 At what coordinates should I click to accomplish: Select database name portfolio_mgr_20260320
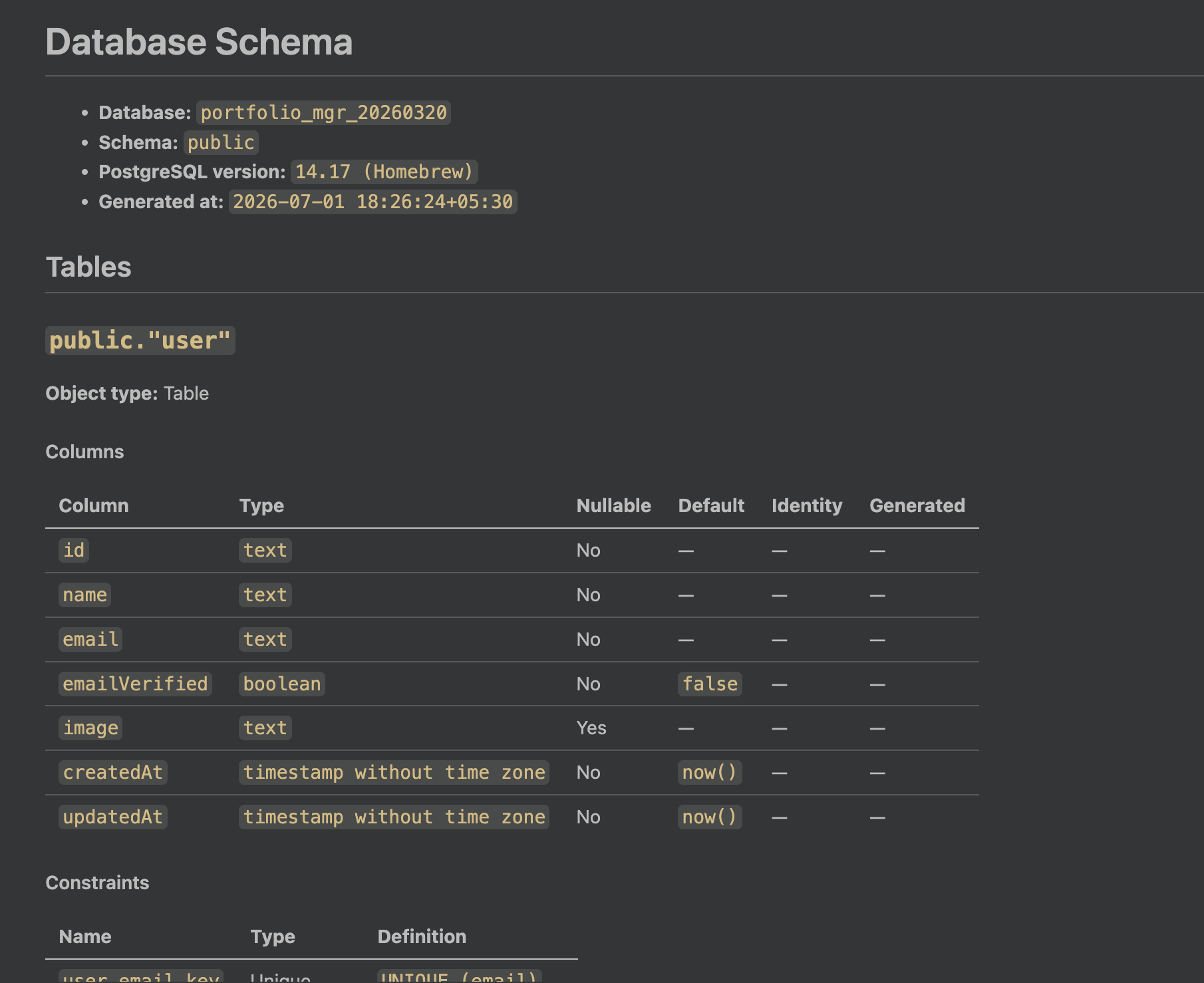[323, 112]
